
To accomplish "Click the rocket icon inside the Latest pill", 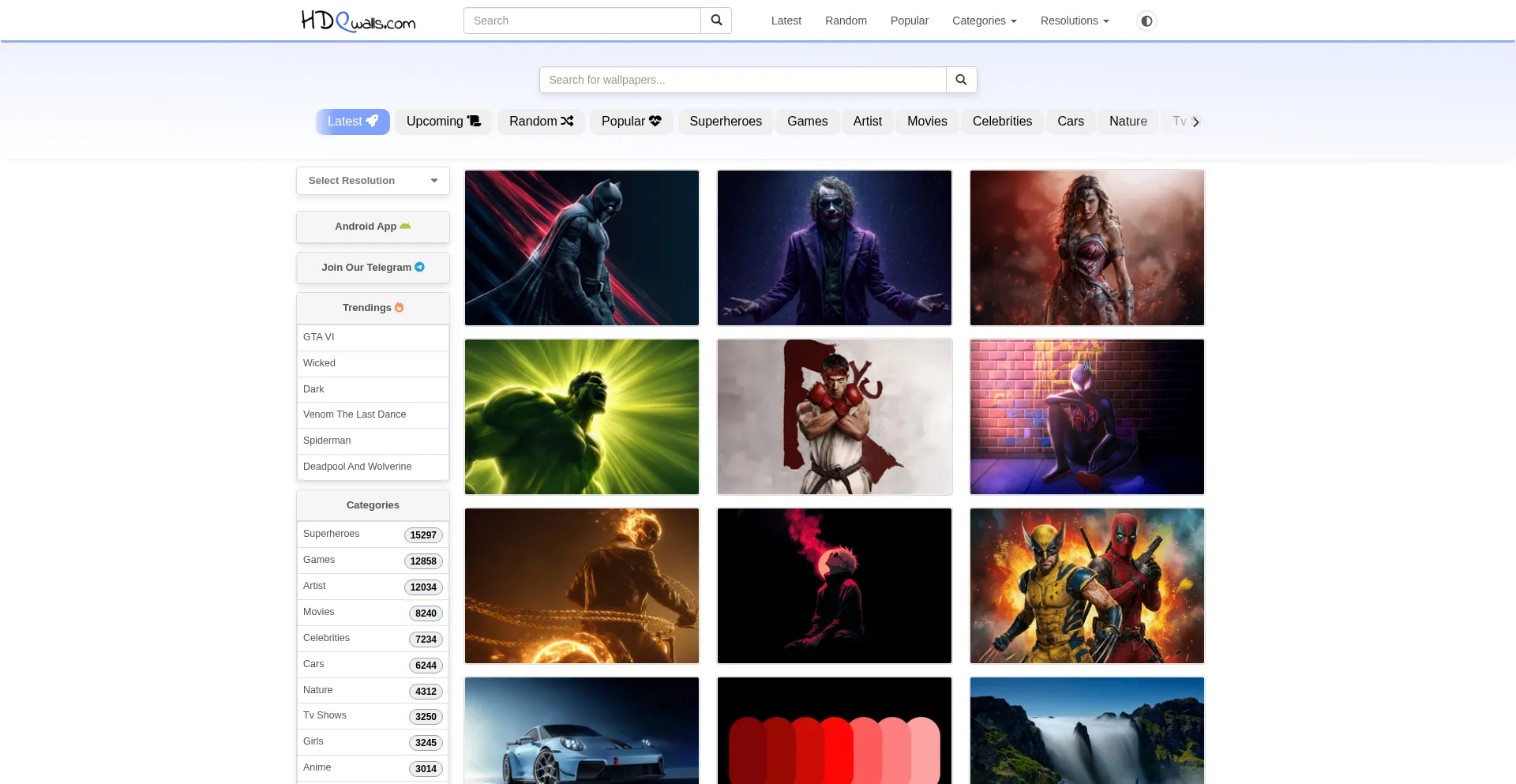I will 371,122.
